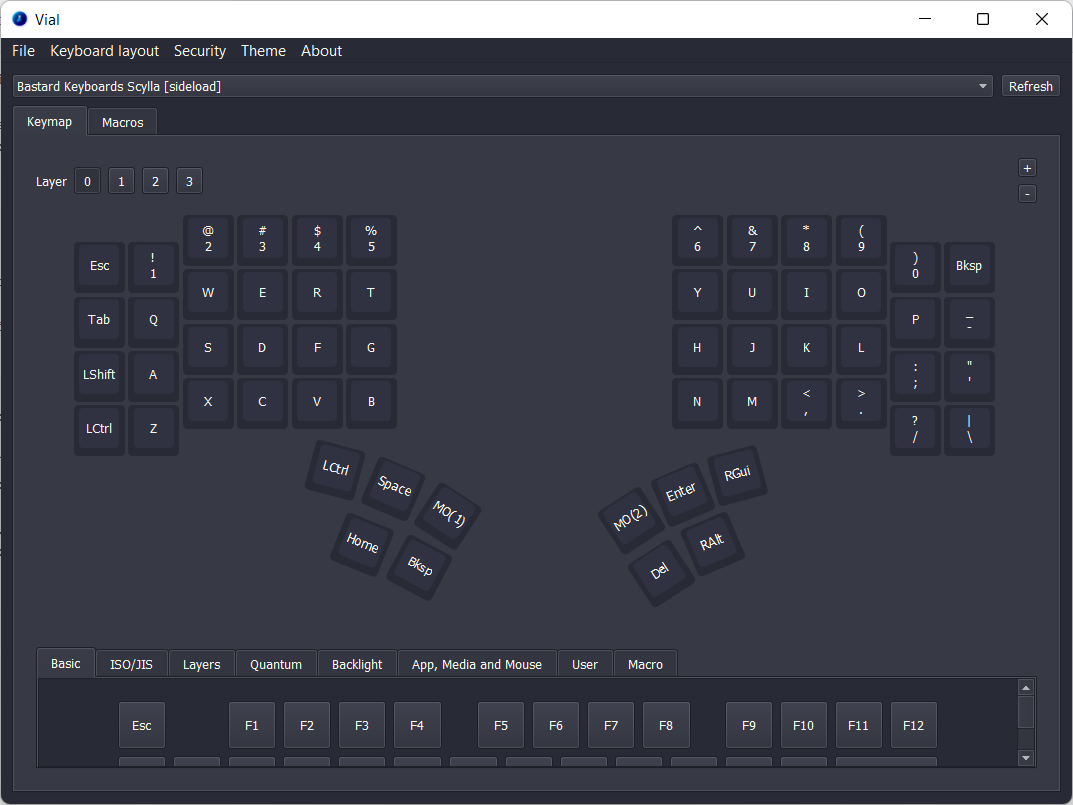The height and width of the screenshot is (805, 1073).
Task: Select the left thumb Bksp key
Action: click(419, 567)
